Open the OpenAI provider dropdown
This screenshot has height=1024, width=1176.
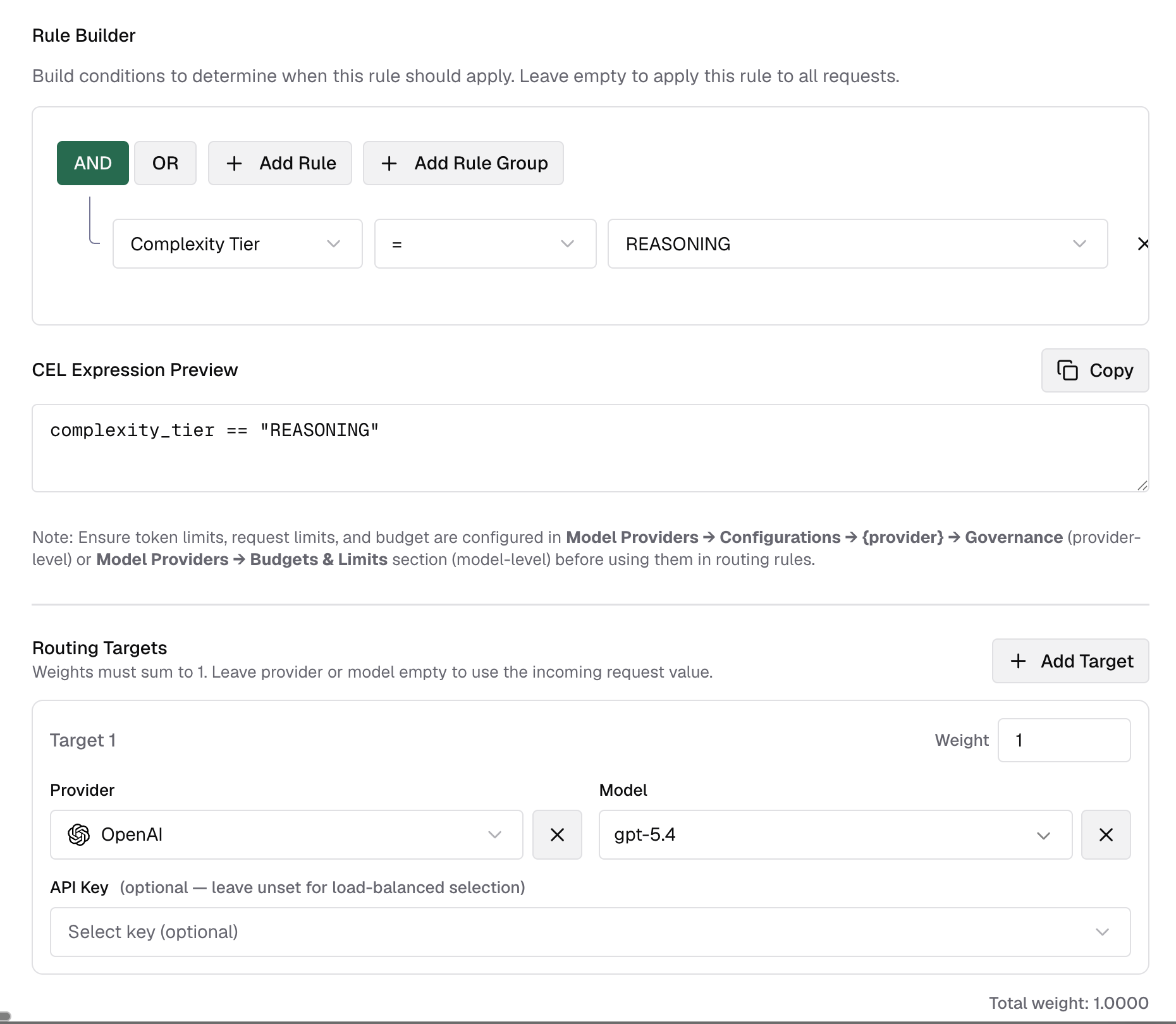point(286,835)
